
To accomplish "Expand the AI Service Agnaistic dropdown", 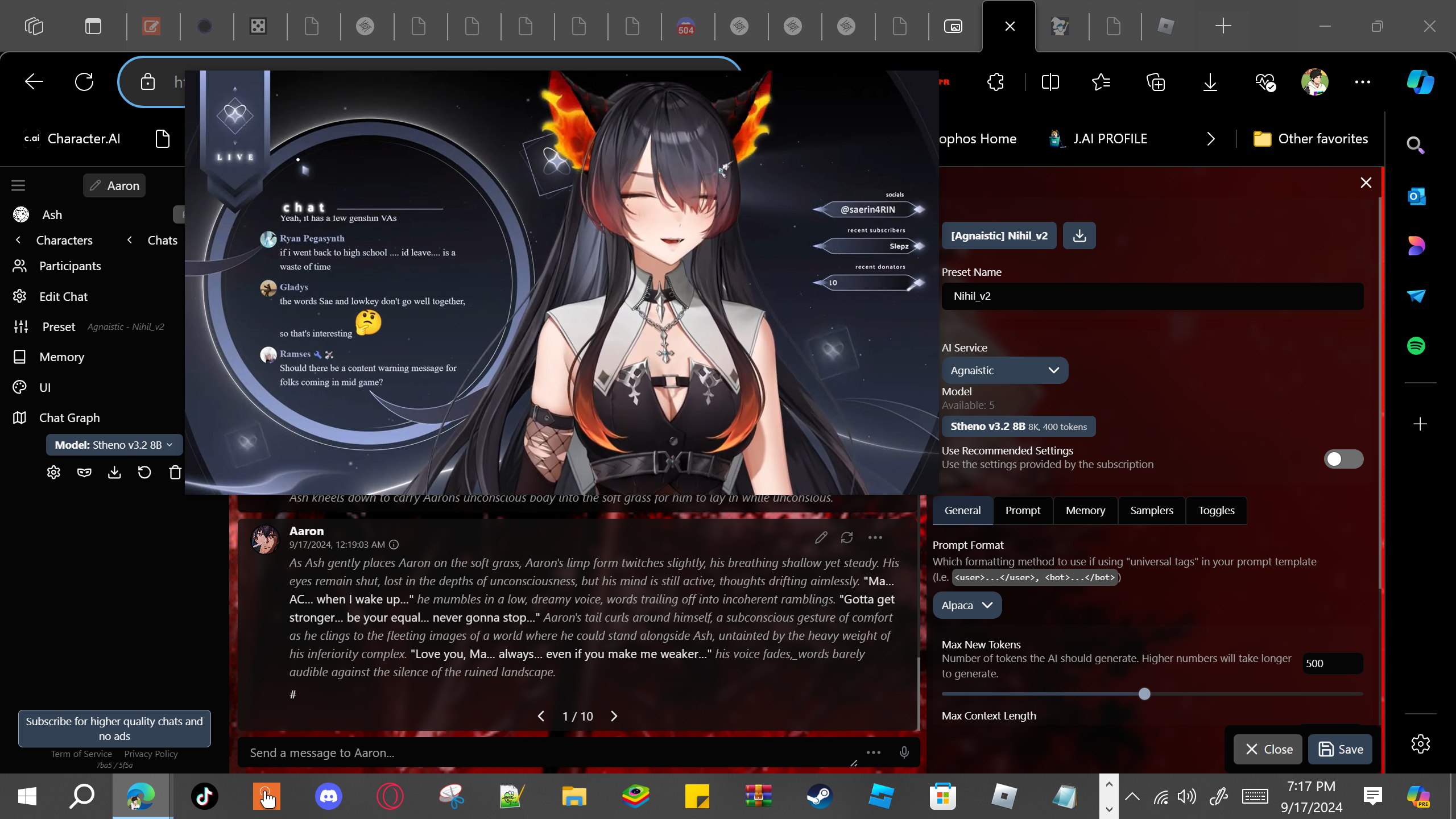I will tap(1004, 370).
